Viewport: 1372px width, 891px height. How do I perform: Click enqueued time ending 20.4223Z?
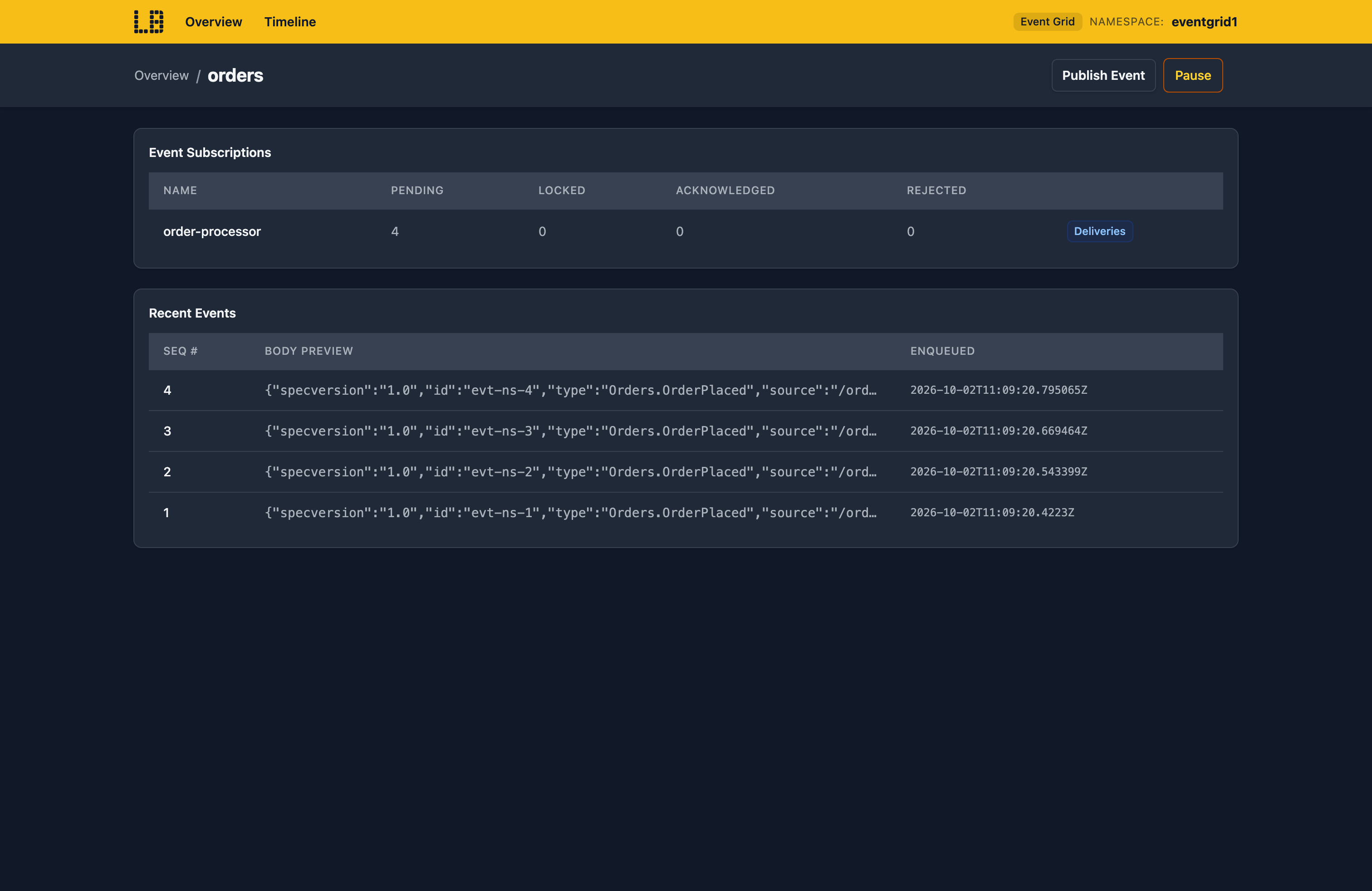click(992, 513)
